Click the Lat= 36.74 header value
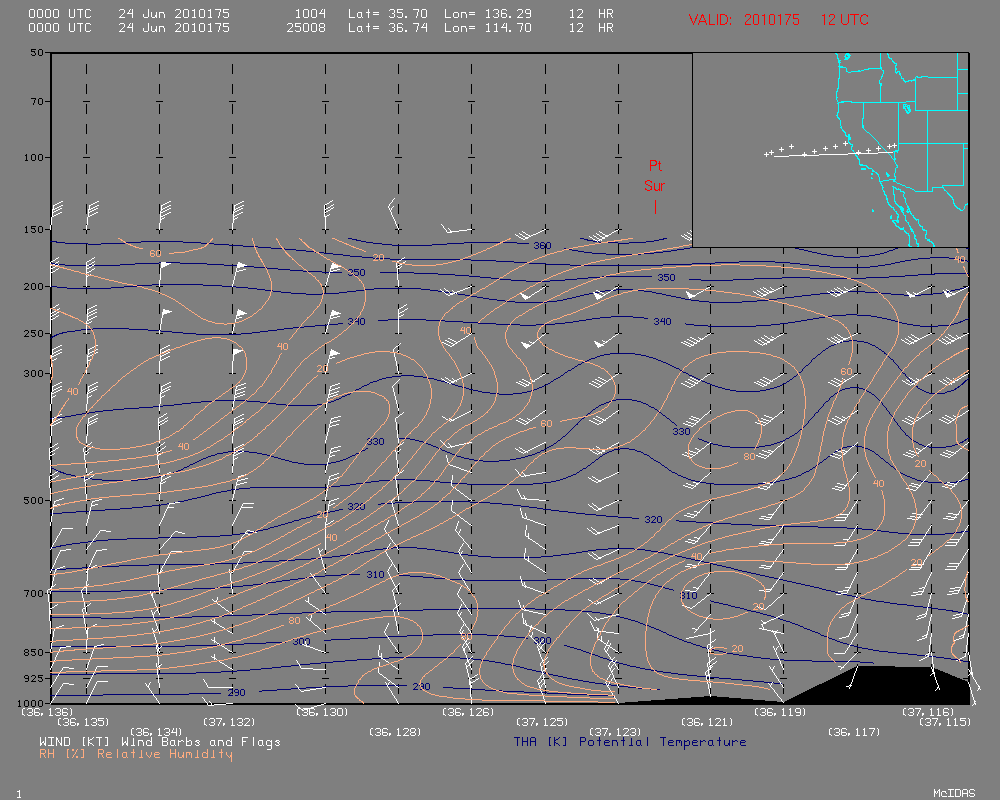This screenshot has height=800, width=1000. pyautogui.click(x=388, y=27)
